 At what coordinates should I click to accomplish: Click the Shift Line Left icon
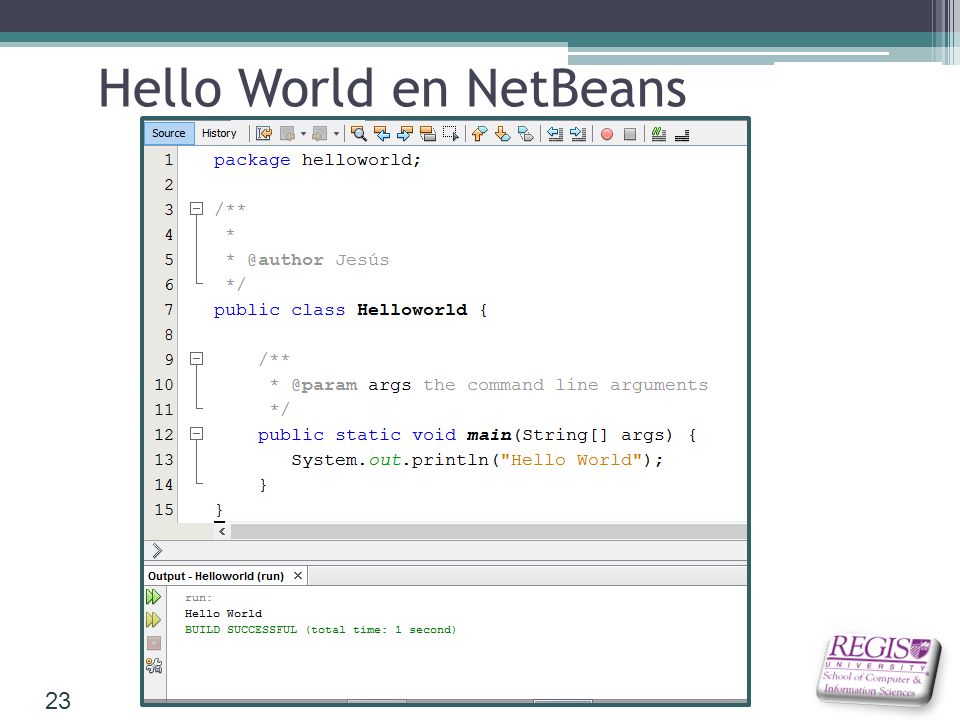tap(555, 133)
